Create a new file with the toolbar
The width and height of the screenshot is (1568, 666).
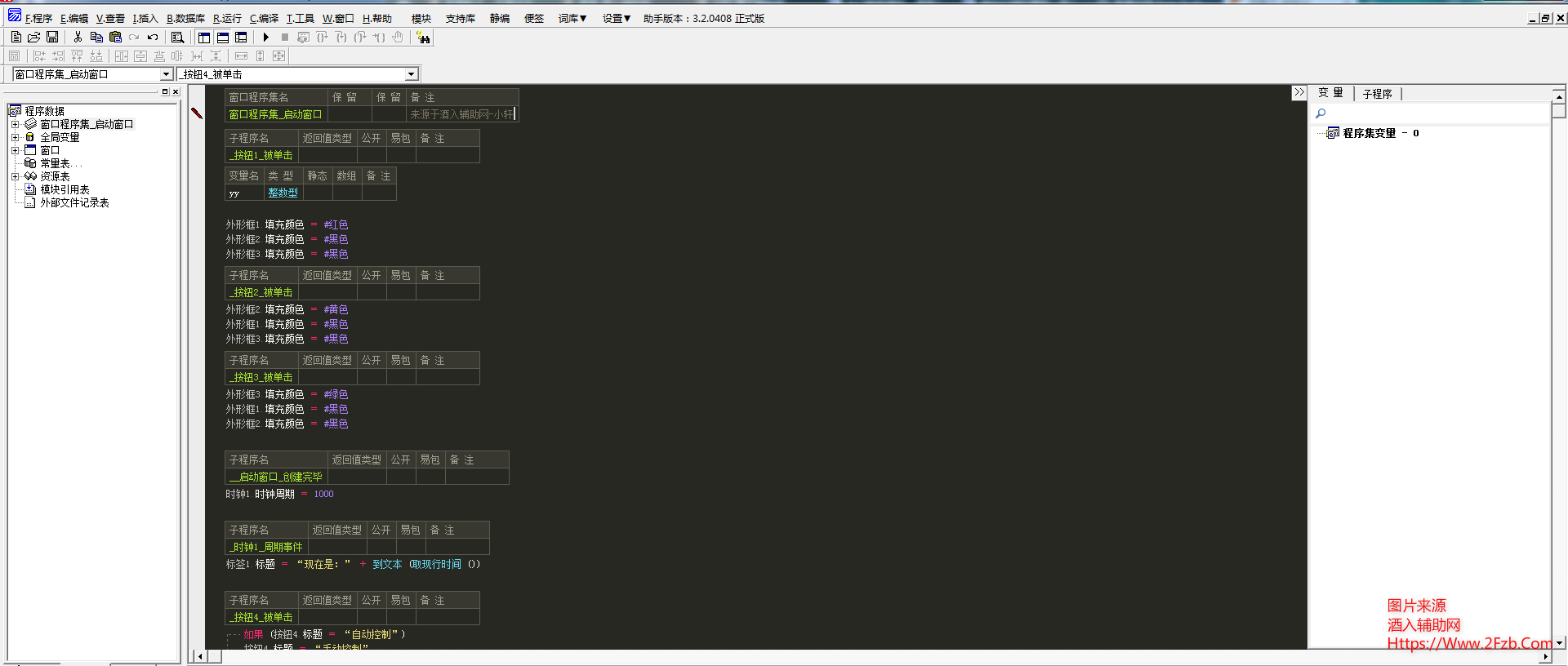click(x=16, y=37)
